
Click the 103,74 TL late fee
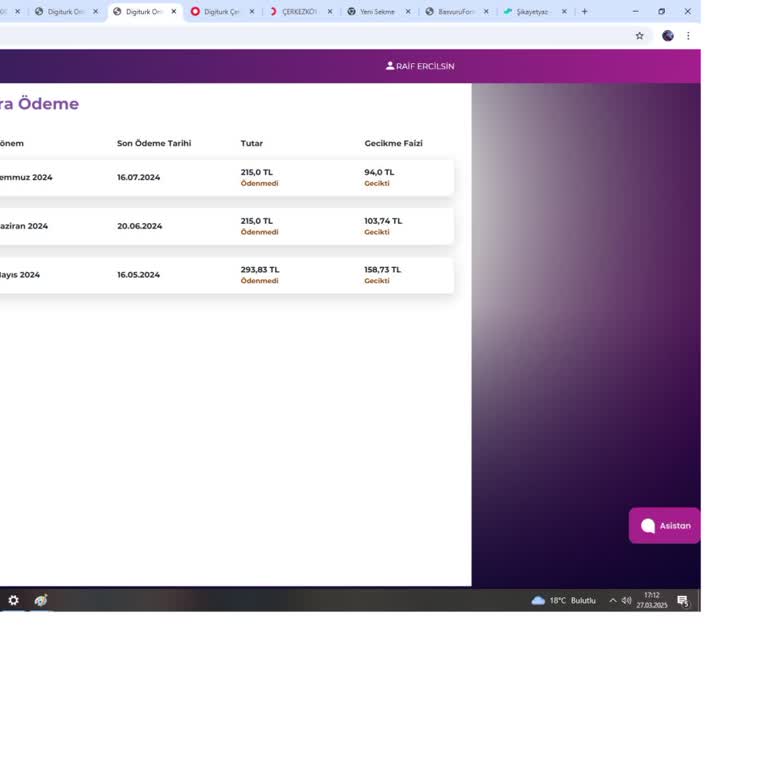(383, 221)
